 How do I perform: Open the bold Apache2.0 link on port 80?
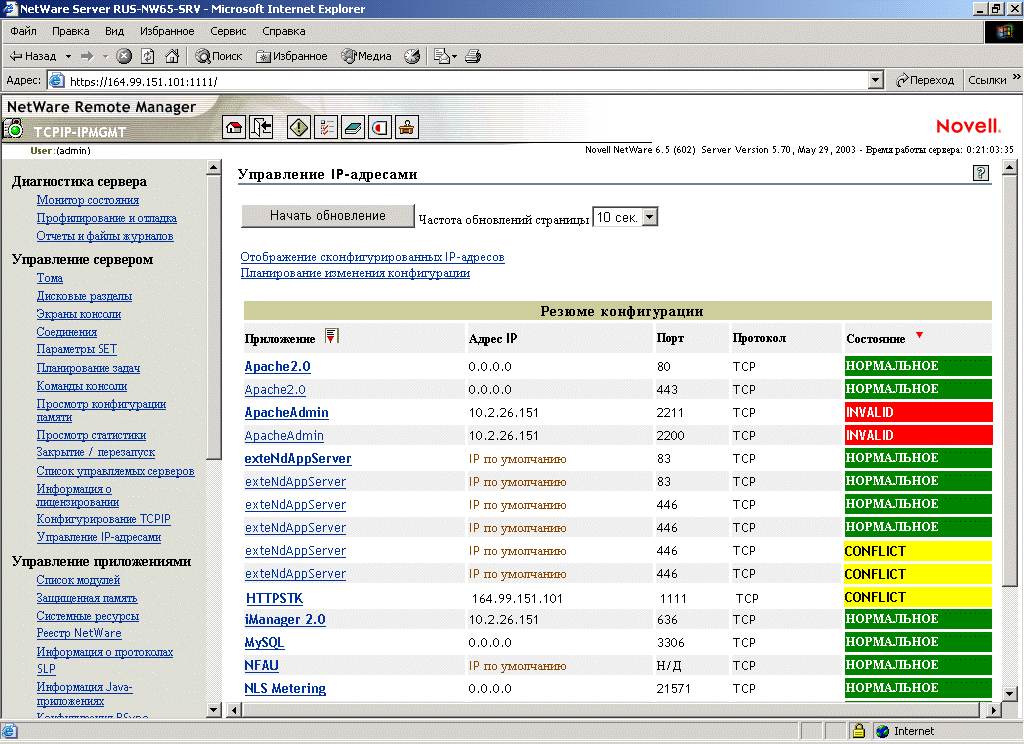pyautogui.click(x=278, y=366)
